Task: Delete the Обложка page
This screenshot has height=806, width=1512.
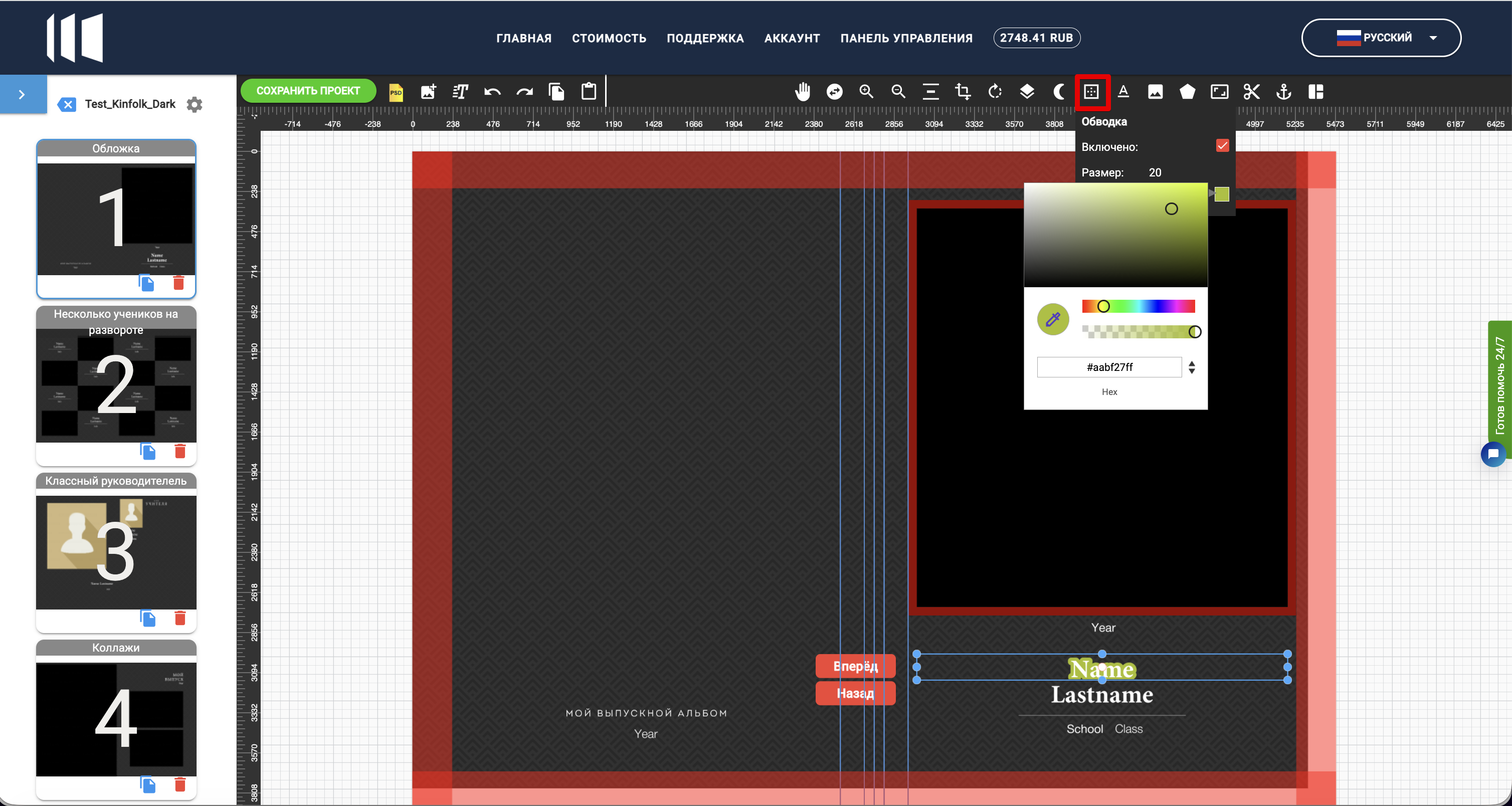Action: point(179,283)
